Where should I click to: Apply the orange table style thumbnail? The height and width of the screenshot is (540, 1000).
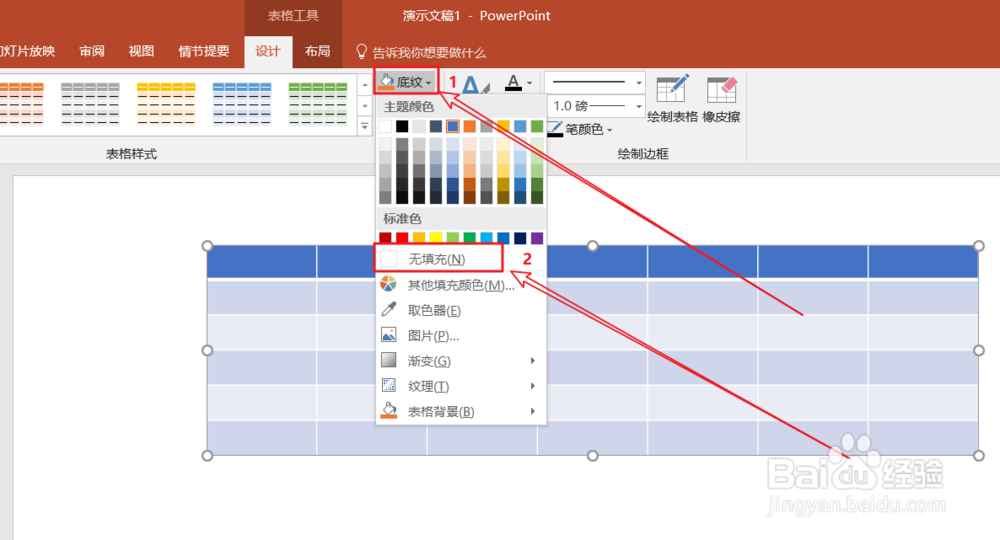22,104
